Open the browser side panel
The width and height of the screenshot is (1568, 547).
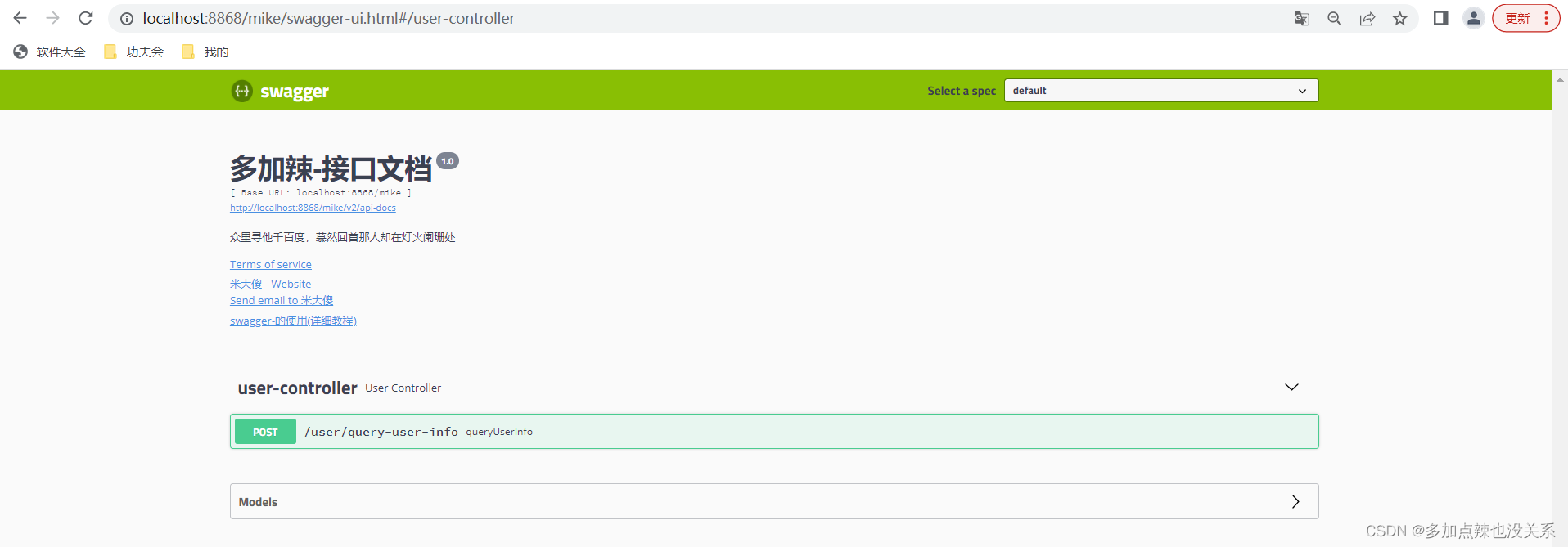point(1441,18)
